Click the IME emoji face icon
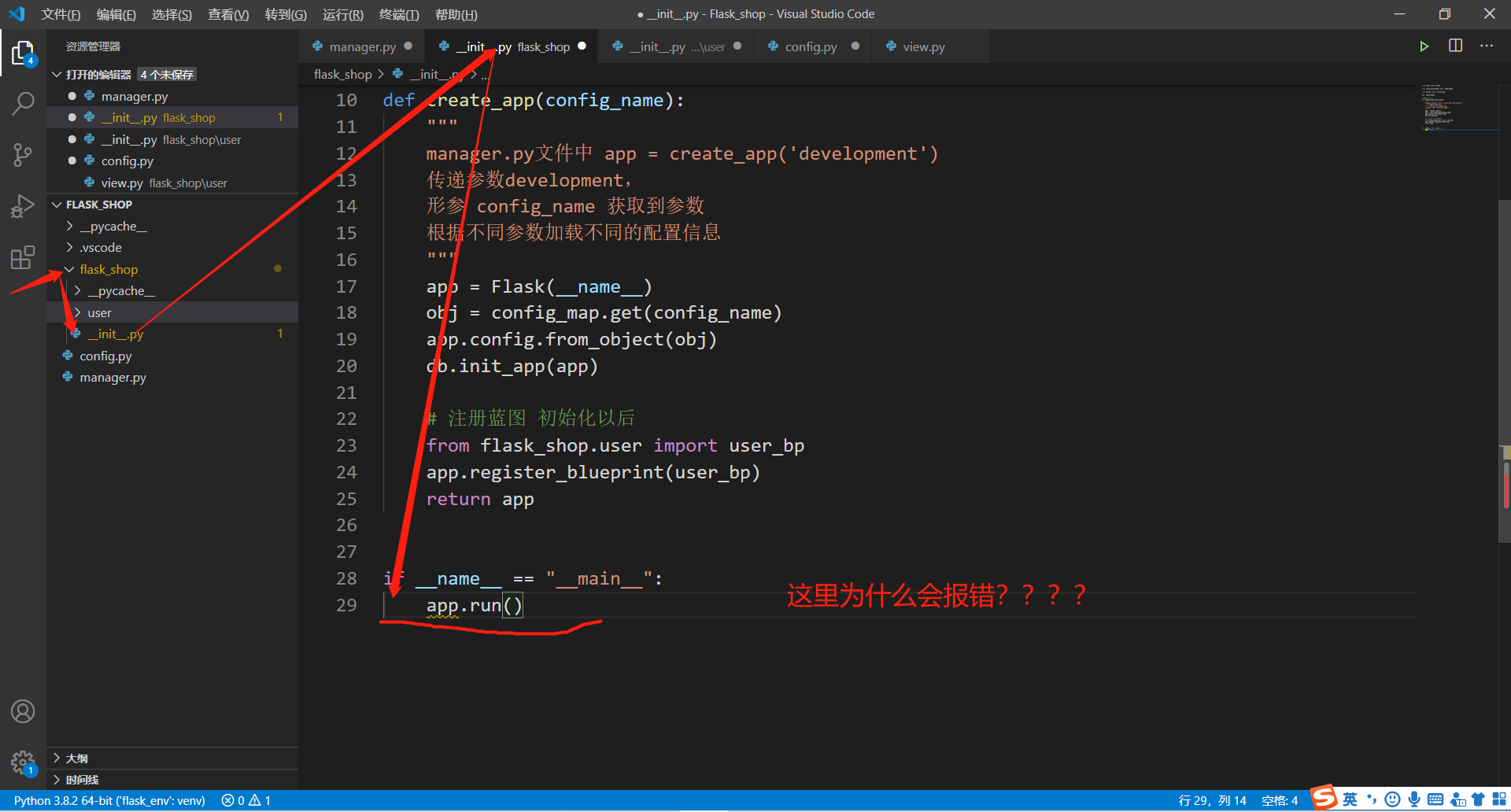This screenshot has width=1511, height=812. click(1393, 799)
